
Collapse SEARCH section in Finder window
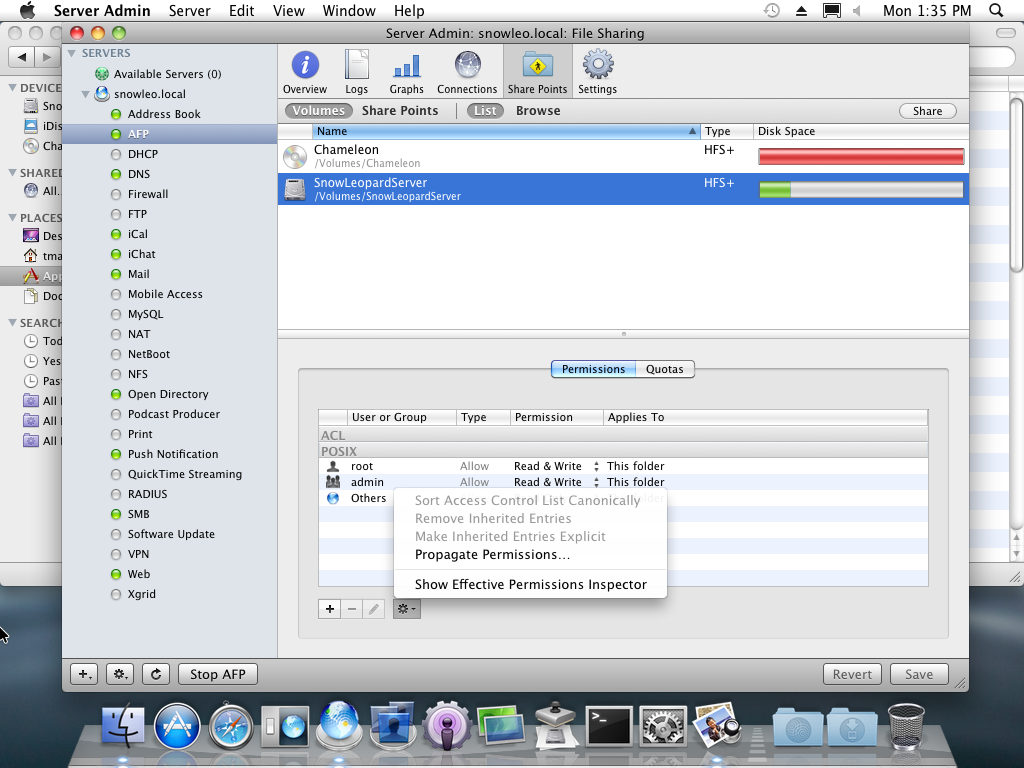(12, 323)
